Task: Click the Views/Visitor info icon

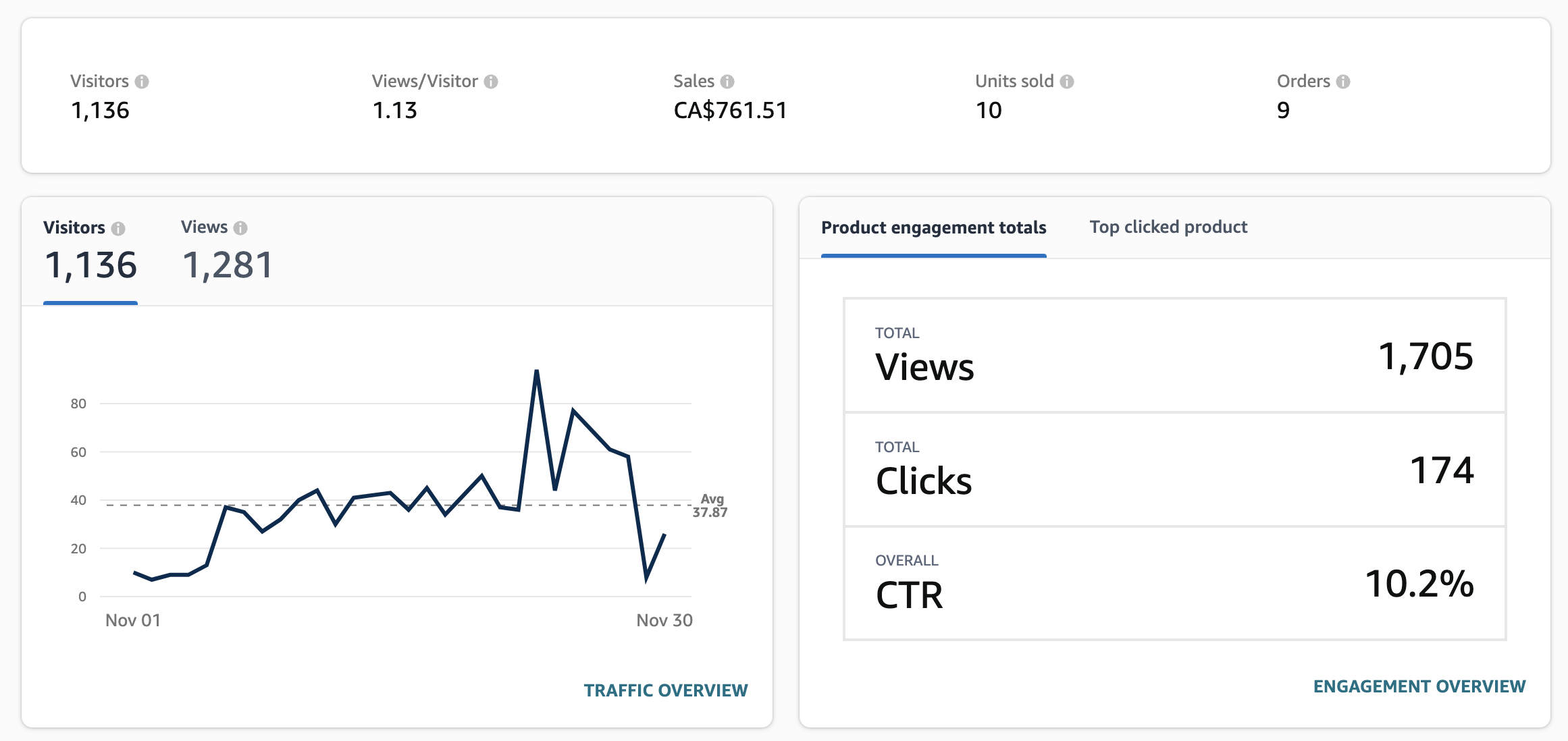Action: (491, 80)
